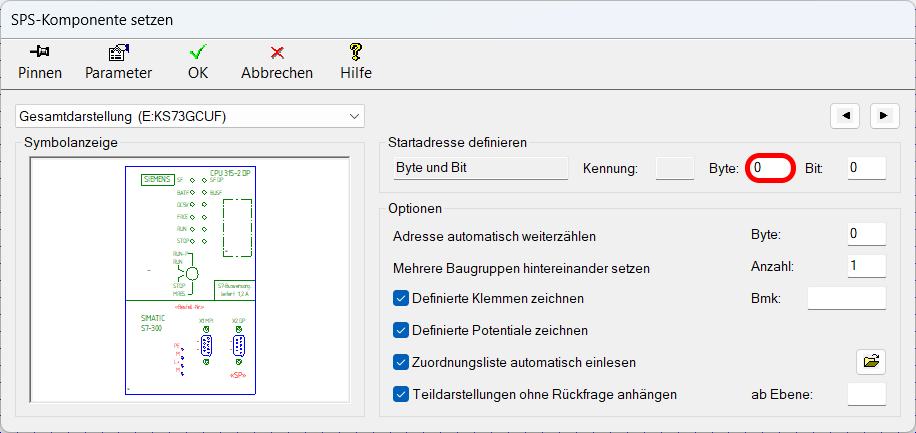Select the Bmk input field

[846, 298]
